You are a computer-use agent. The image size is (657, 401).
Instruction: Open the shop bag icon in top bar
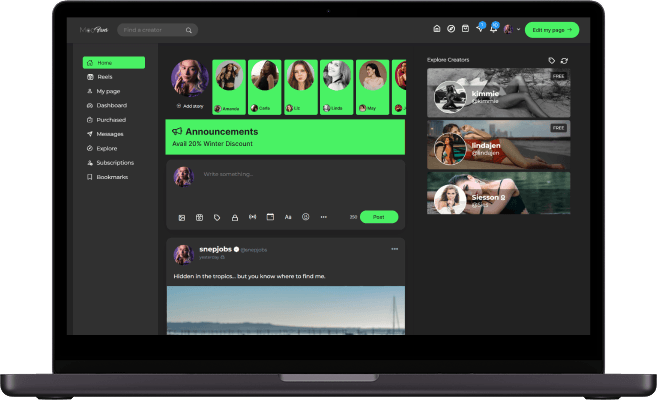(x=465, y=29)
